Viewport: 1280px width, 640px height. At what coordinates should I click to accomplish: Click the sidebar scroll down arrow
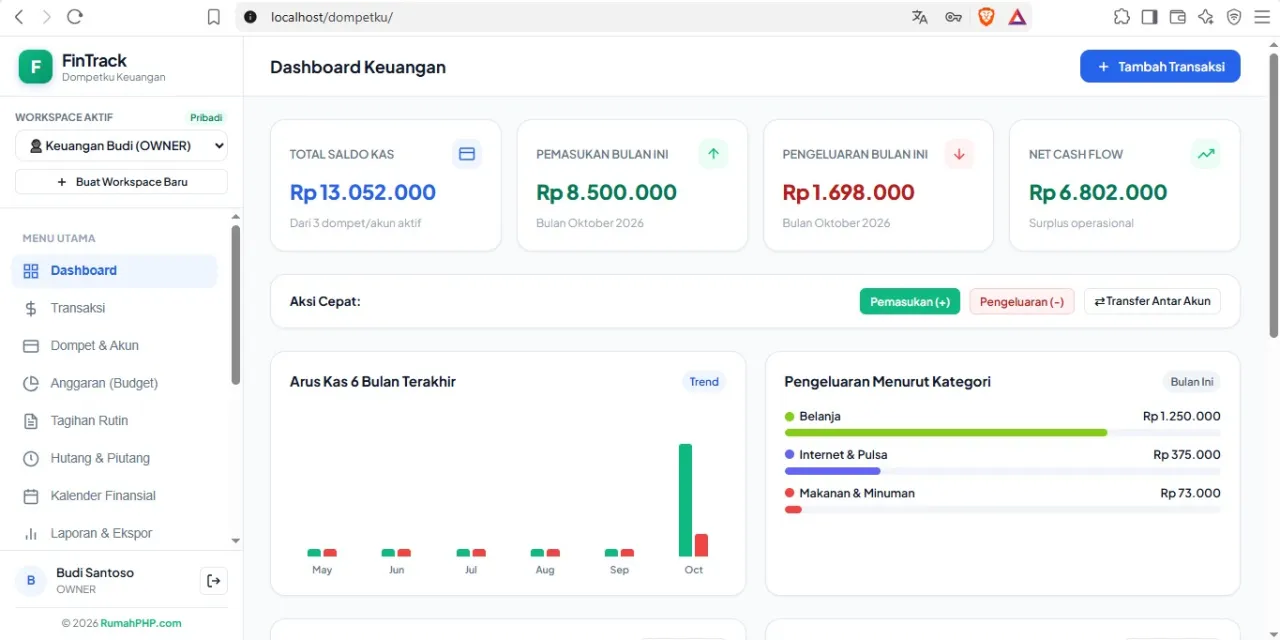point(236,541)
